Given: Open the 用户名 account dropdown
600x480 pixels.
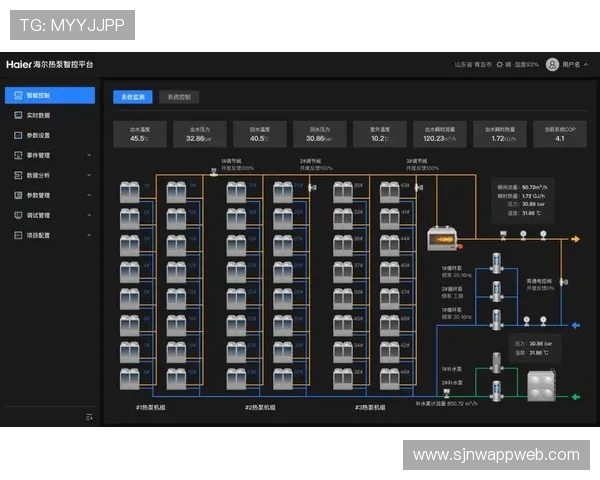Looking at the screenshot, I should click(x=571, y=64).
